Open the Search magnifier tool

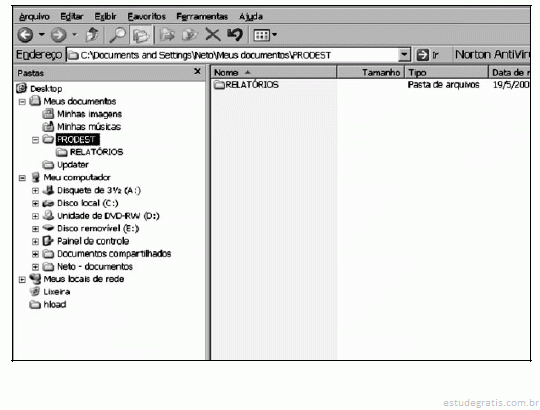click(117, 35)
